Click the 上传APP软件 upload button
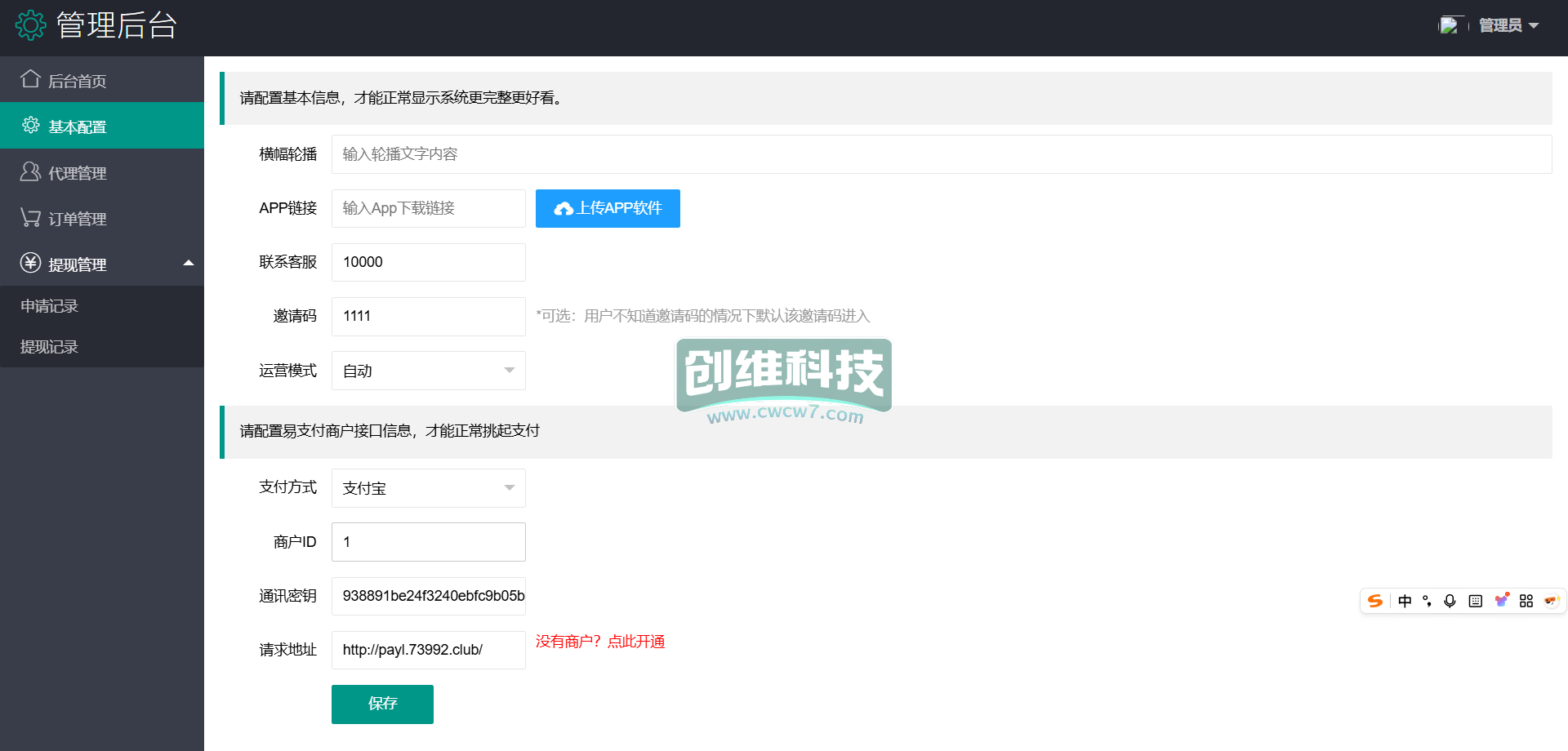 [x=608, y=208]
